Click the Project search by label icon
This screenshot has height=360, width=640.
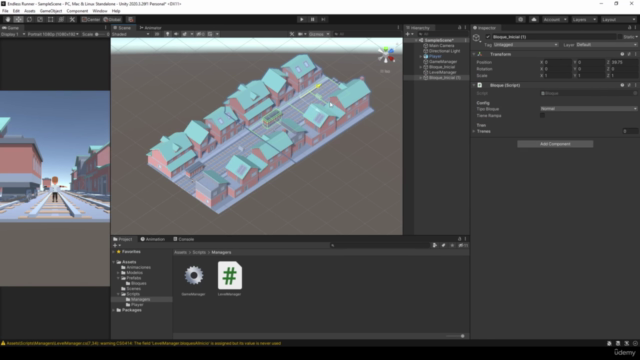[x=443, y=245]
